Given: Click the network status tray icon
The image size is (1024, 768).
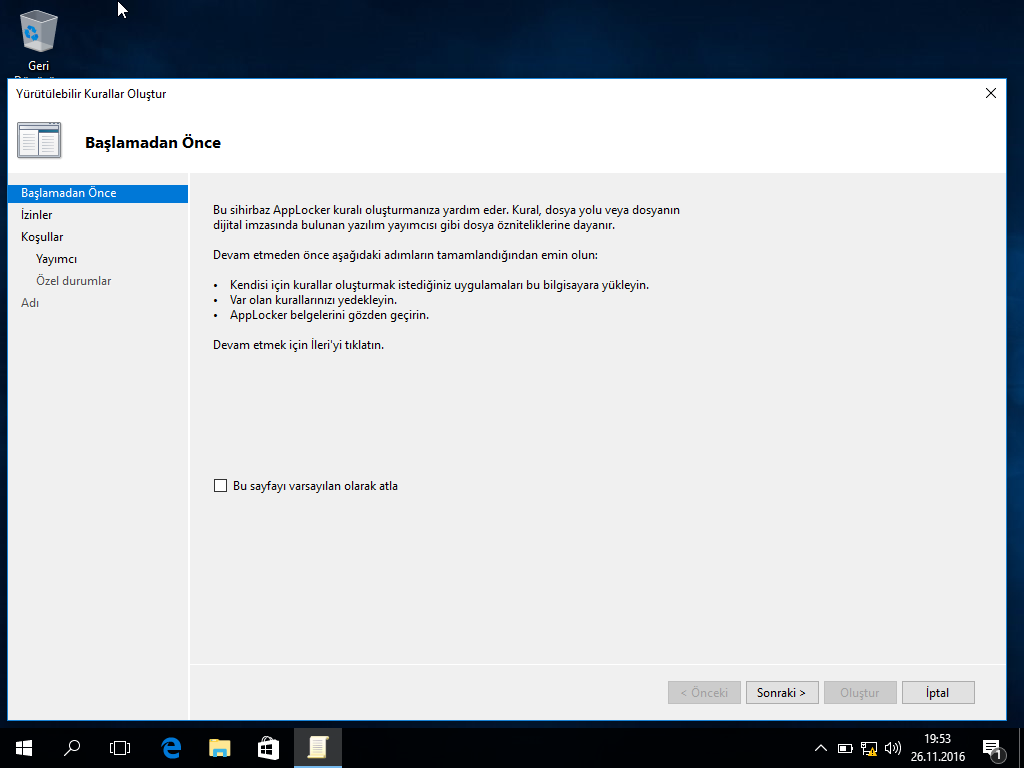Looking at the screenshot, I should click(868, 748).
